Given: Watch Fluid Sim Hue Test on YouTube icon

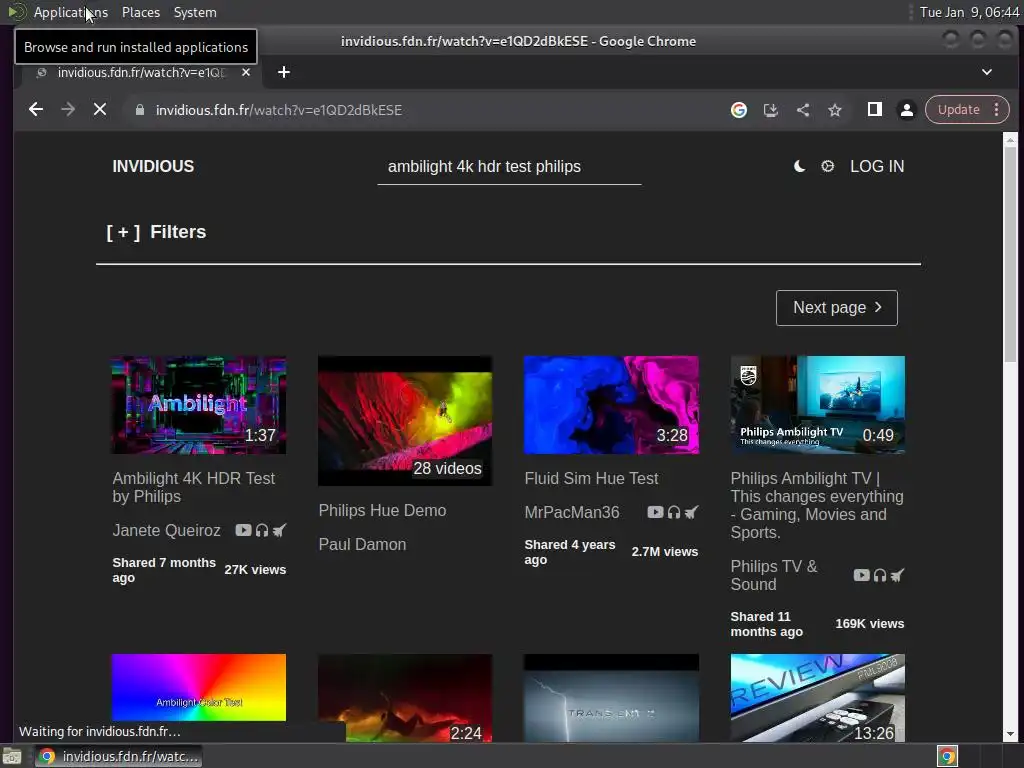Looking at the screenshot, I should click(655, 512).
